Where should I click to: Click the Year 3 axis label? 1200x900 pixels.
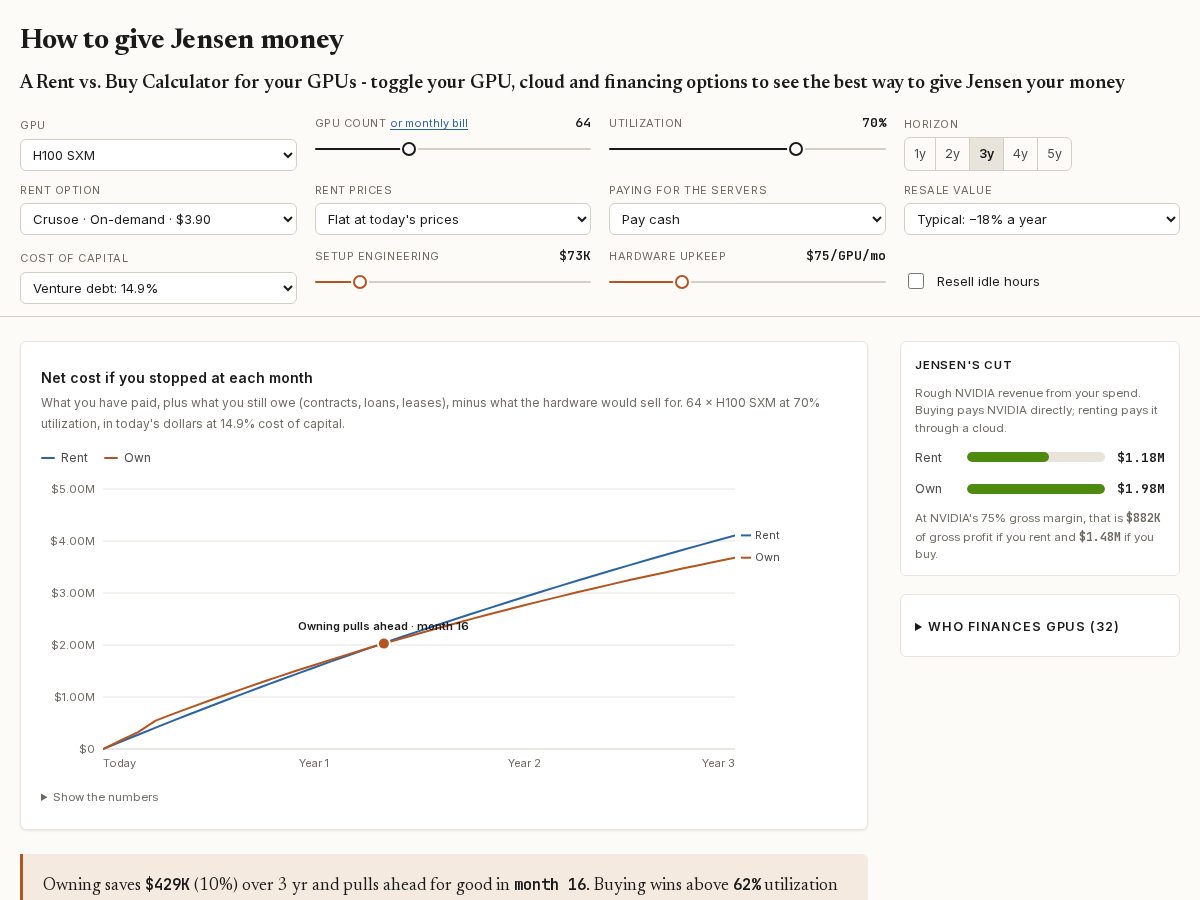click(x=718, y=763)
